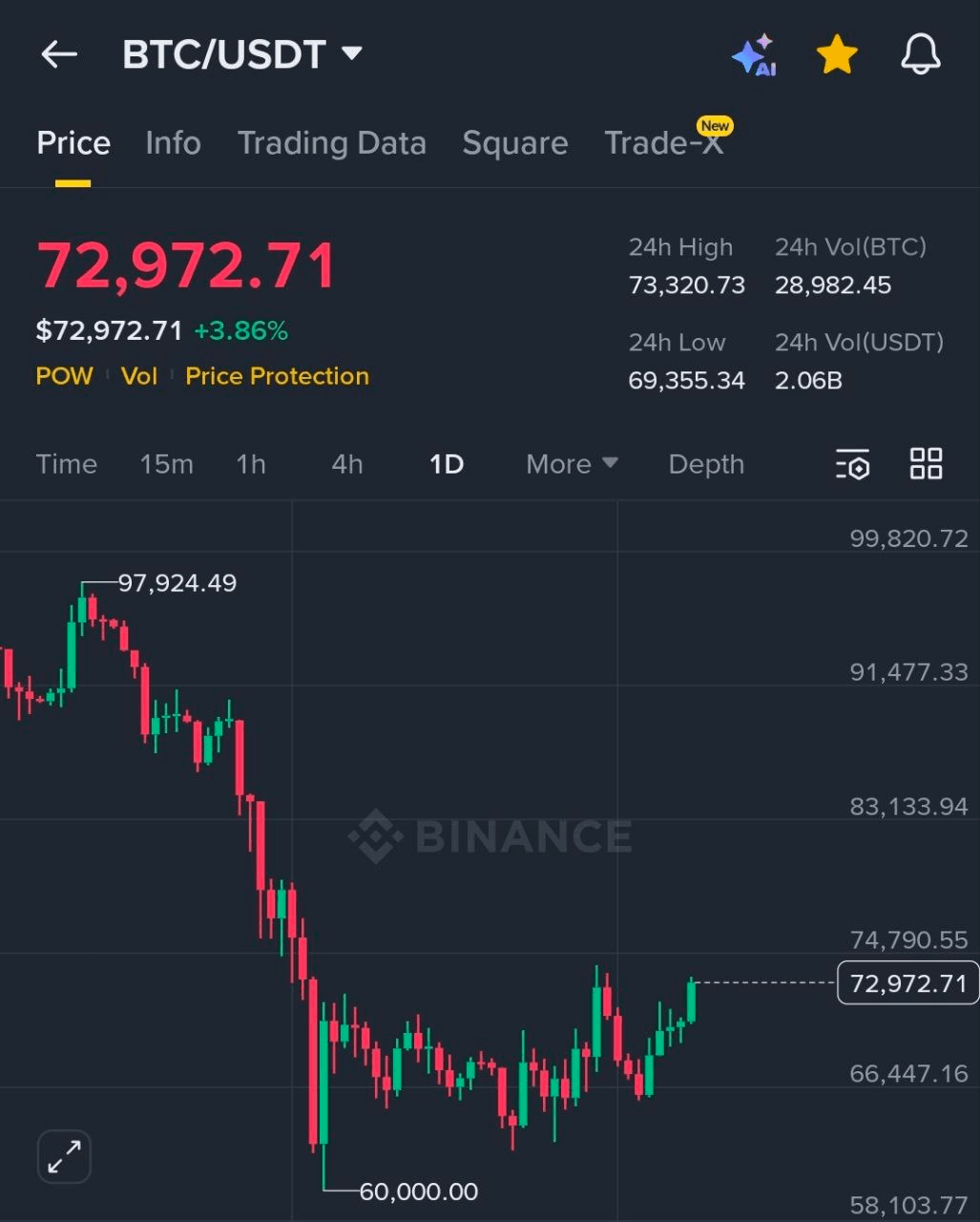This screenshot has width=980, height=1222.
Task: Expand the More timeframe dropdown
Action: coord(571,464)
